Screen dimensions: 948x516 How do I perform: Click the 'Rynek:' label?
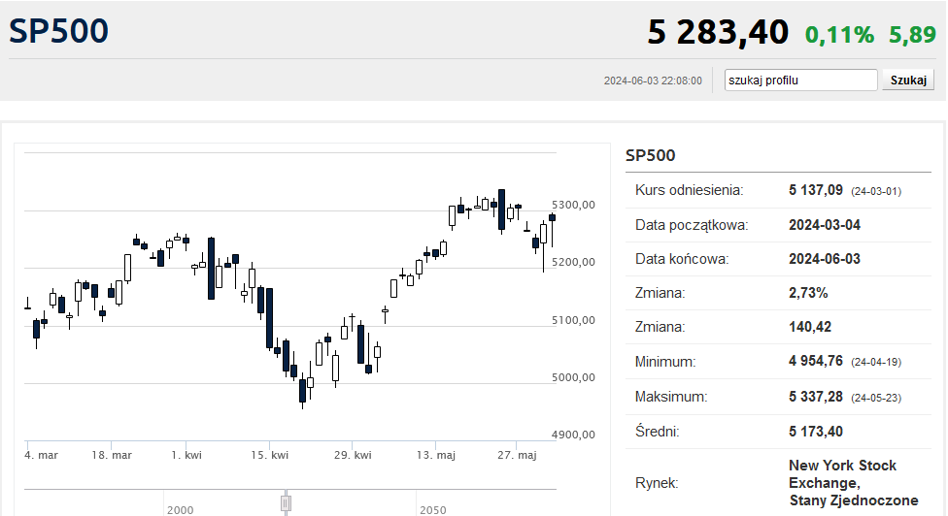tap(657, 483)
